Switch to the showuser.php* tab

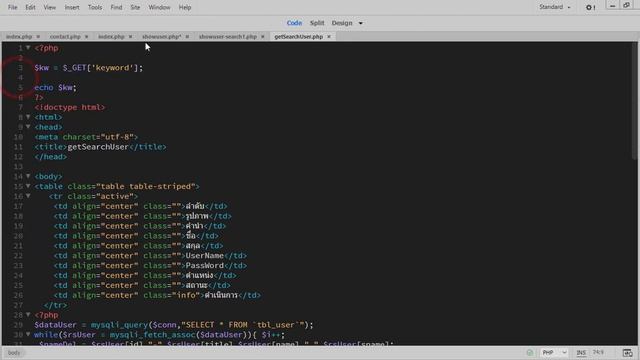[162, 37]
